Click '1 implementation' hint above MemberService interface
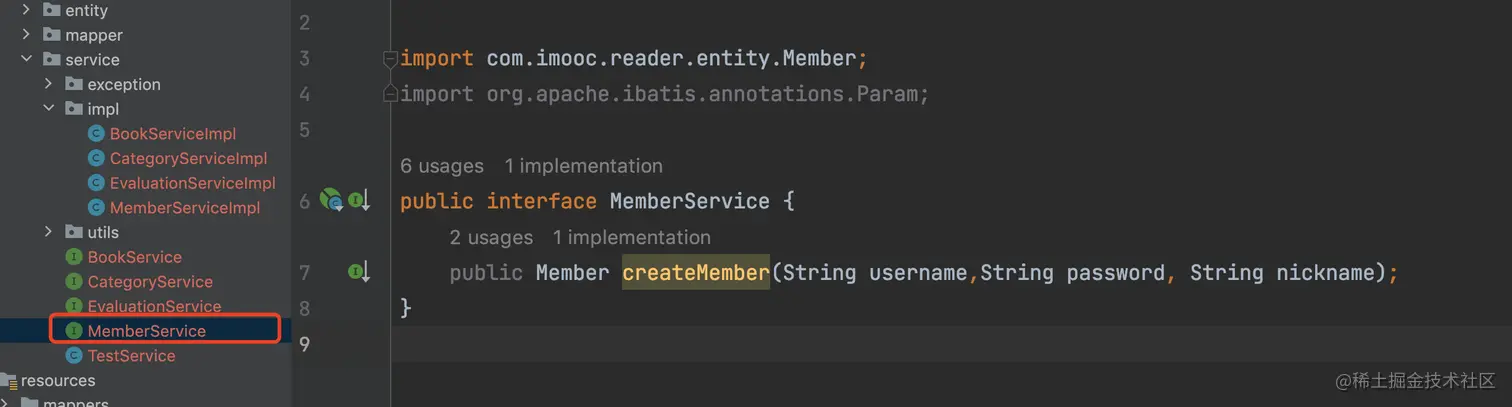Viewport: 1512px width, 407px height. 583,166
